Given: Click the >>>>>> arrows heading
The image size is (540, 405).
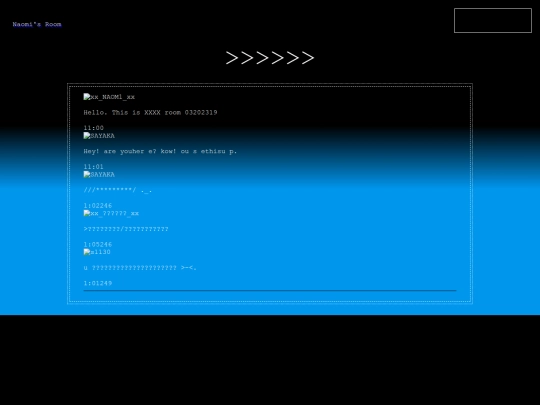Looking at the screenshot, I should coord(270,58).
